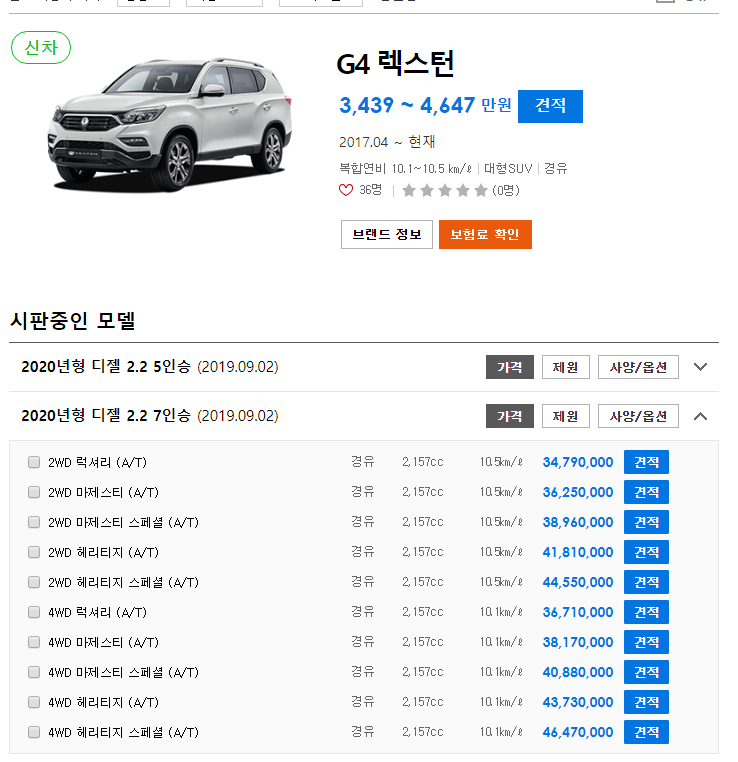Click the blue 견적 button beside price range

550,106
